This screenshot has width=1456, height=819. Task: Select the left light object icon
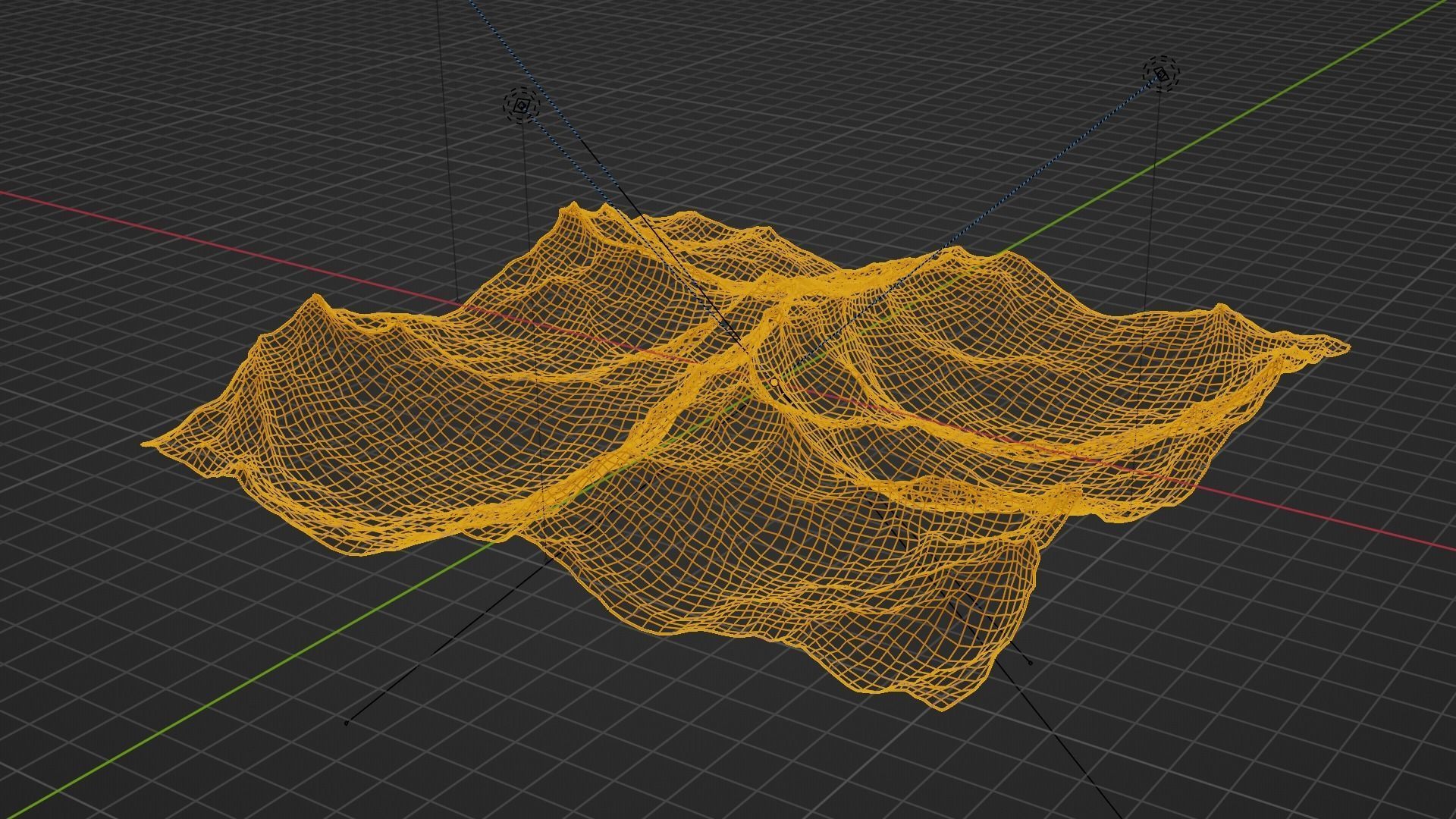[521, 106]
